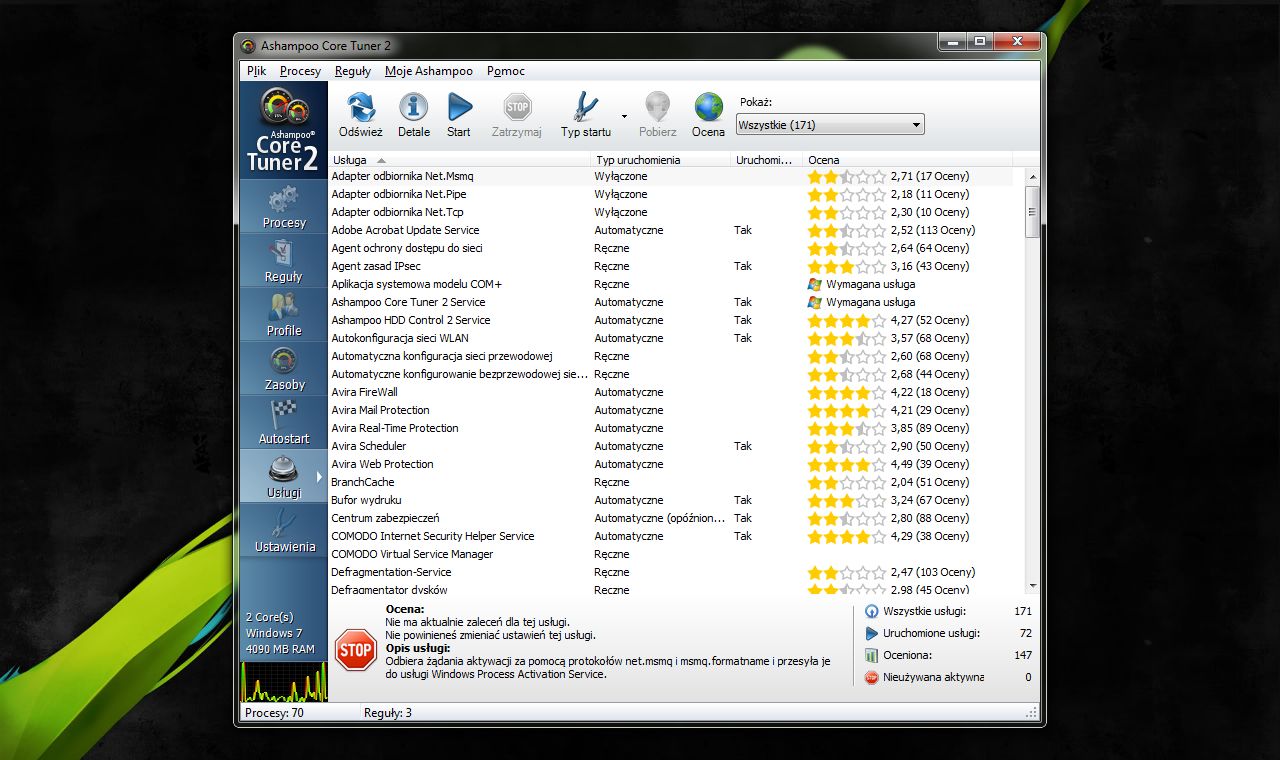
Task: Open the Reguły sidebar section
Action: pos(284,260)
